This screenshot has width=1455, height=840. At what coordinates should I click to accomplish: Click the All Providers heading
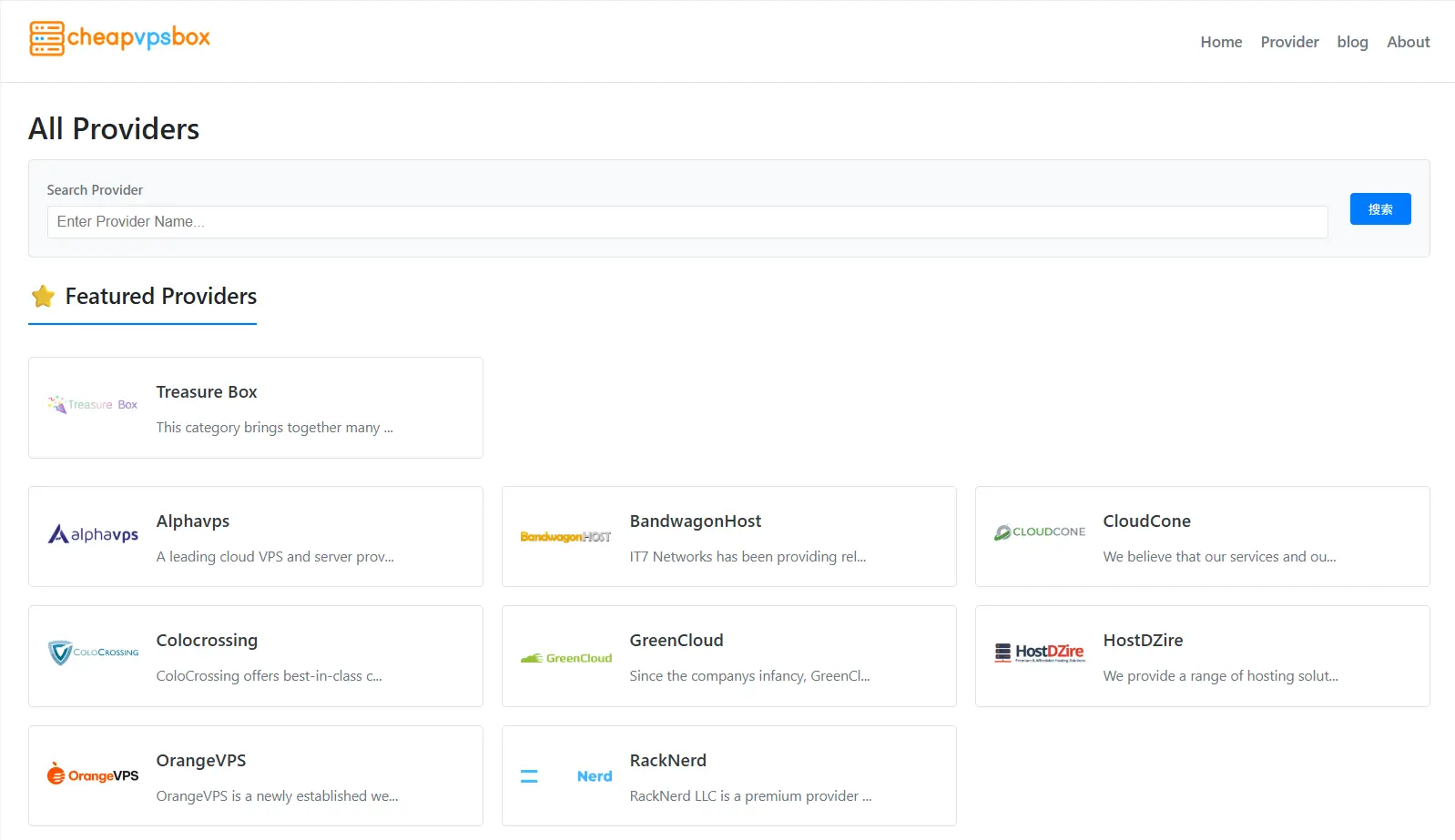coord(114,129)
